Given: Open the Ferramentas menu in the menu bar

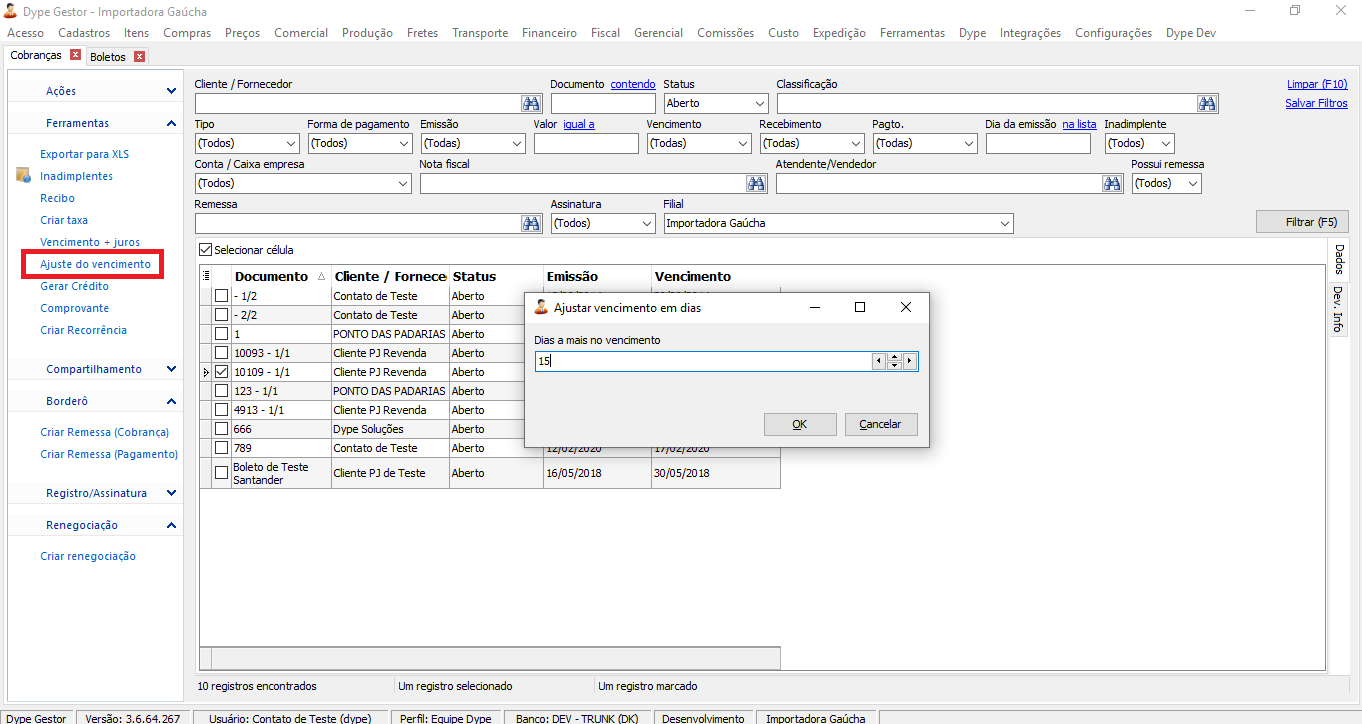Looking at the screenshot, I should pyautogui.click(x=912, y=33).
